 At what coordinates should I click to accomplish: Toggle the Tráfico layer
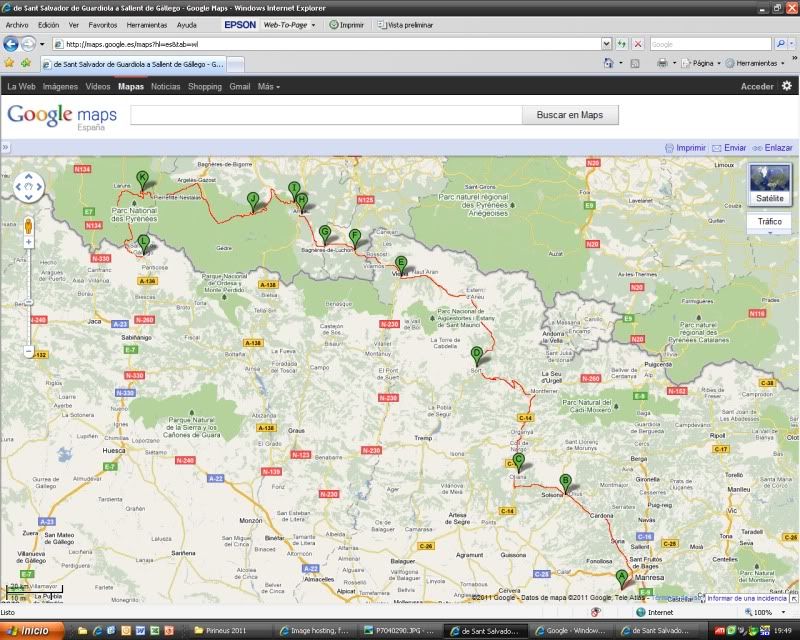[x=769, y=223]
